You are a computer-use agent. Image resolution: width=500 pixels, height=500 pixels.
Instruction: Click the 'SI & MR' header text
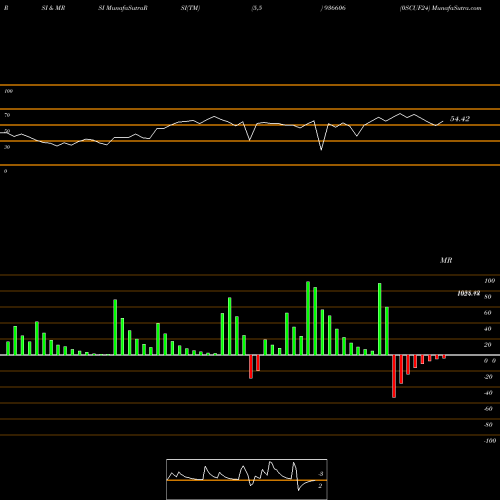[53, 8]
